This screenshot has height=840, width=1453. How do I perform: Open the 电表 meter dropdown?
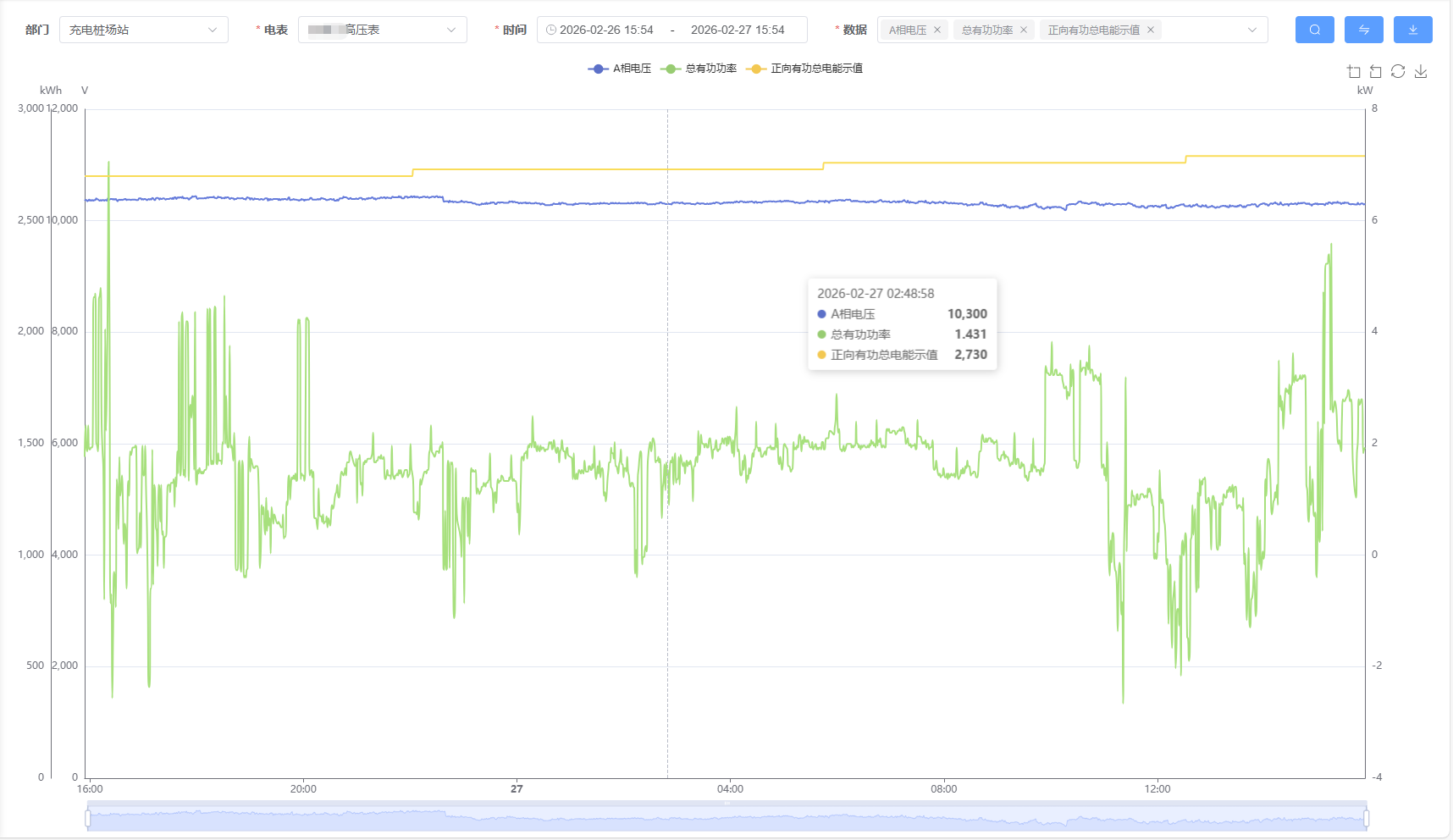(x=382, y=30)
